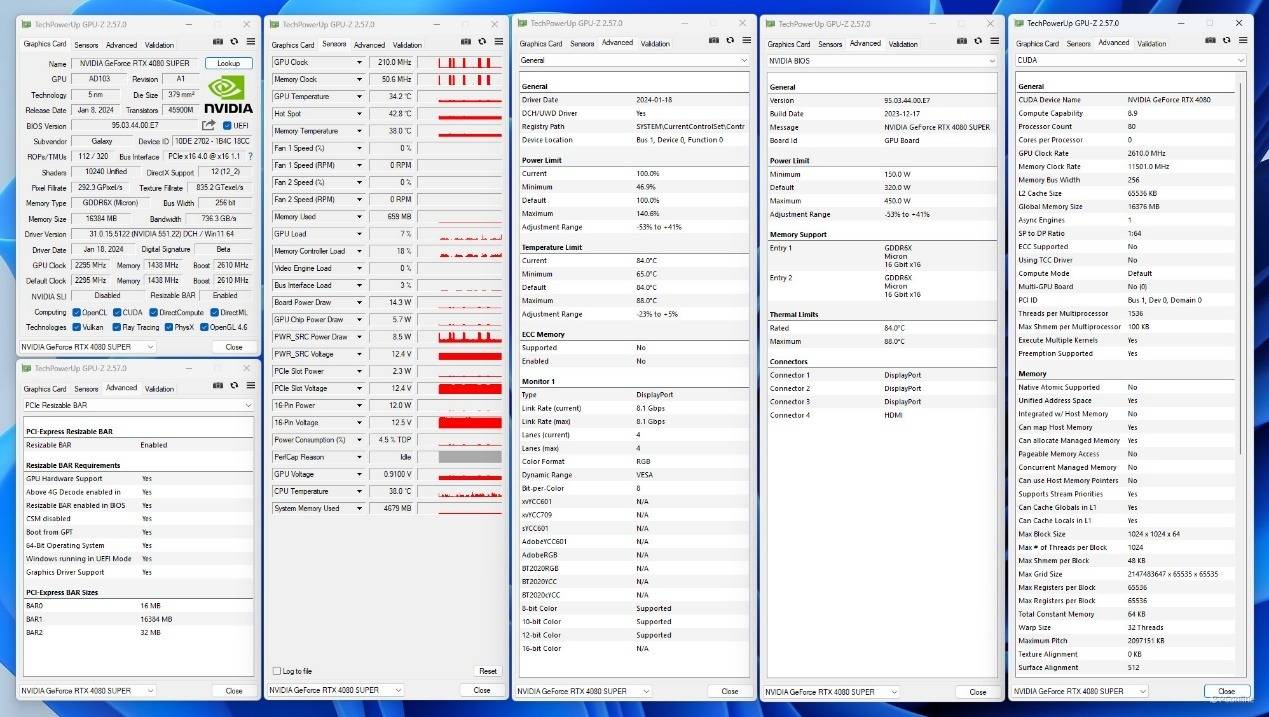This screenshot has width=1269, height=717.
Task: Open Validation tab in the NVIDIA BIOS window
Action: point(903,44)
